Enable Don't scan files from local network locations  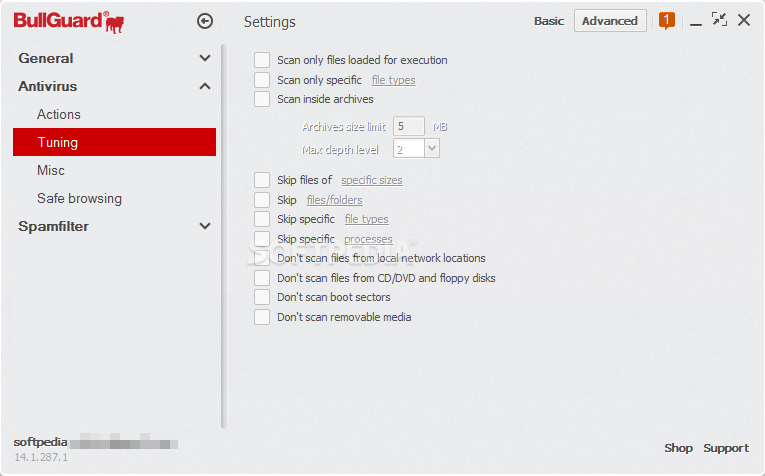point(262,258)
